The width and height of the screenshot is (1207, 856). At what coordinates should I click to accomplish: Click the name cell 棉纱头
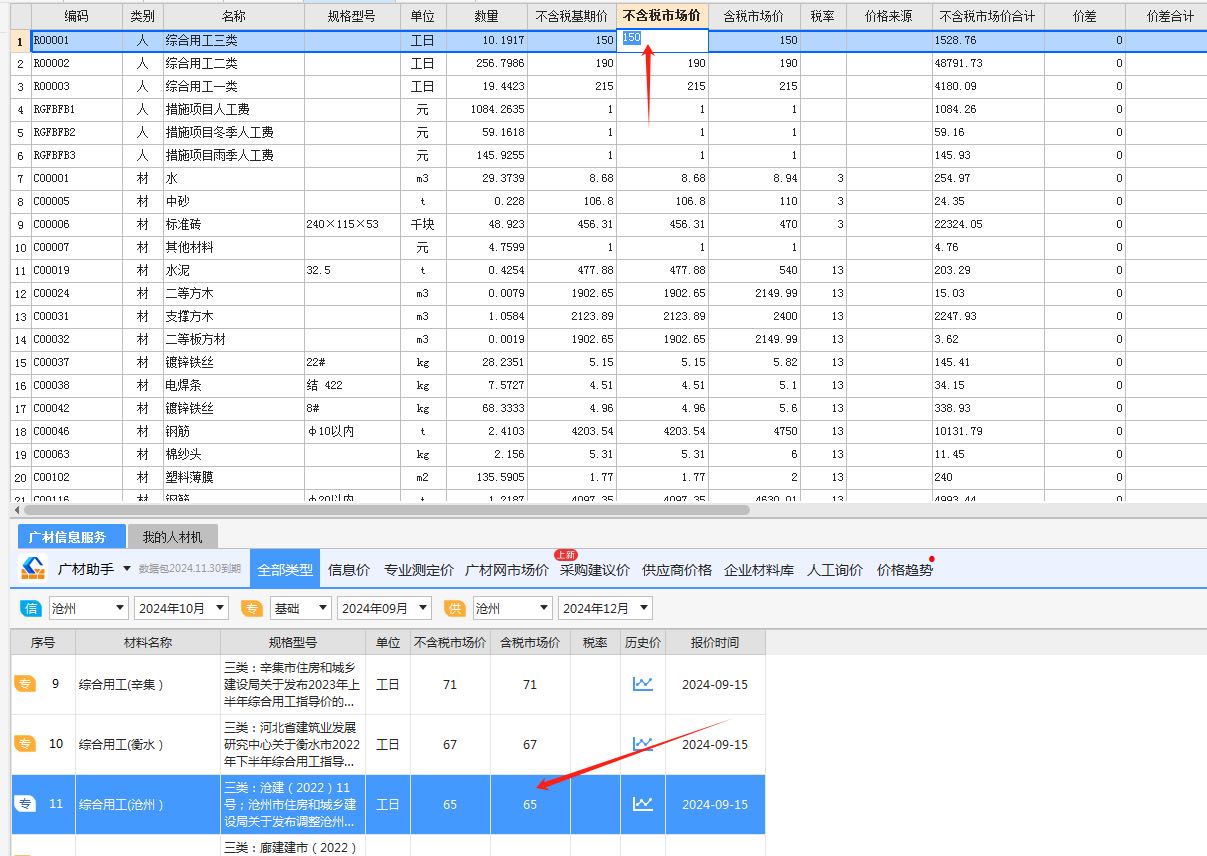233,454
